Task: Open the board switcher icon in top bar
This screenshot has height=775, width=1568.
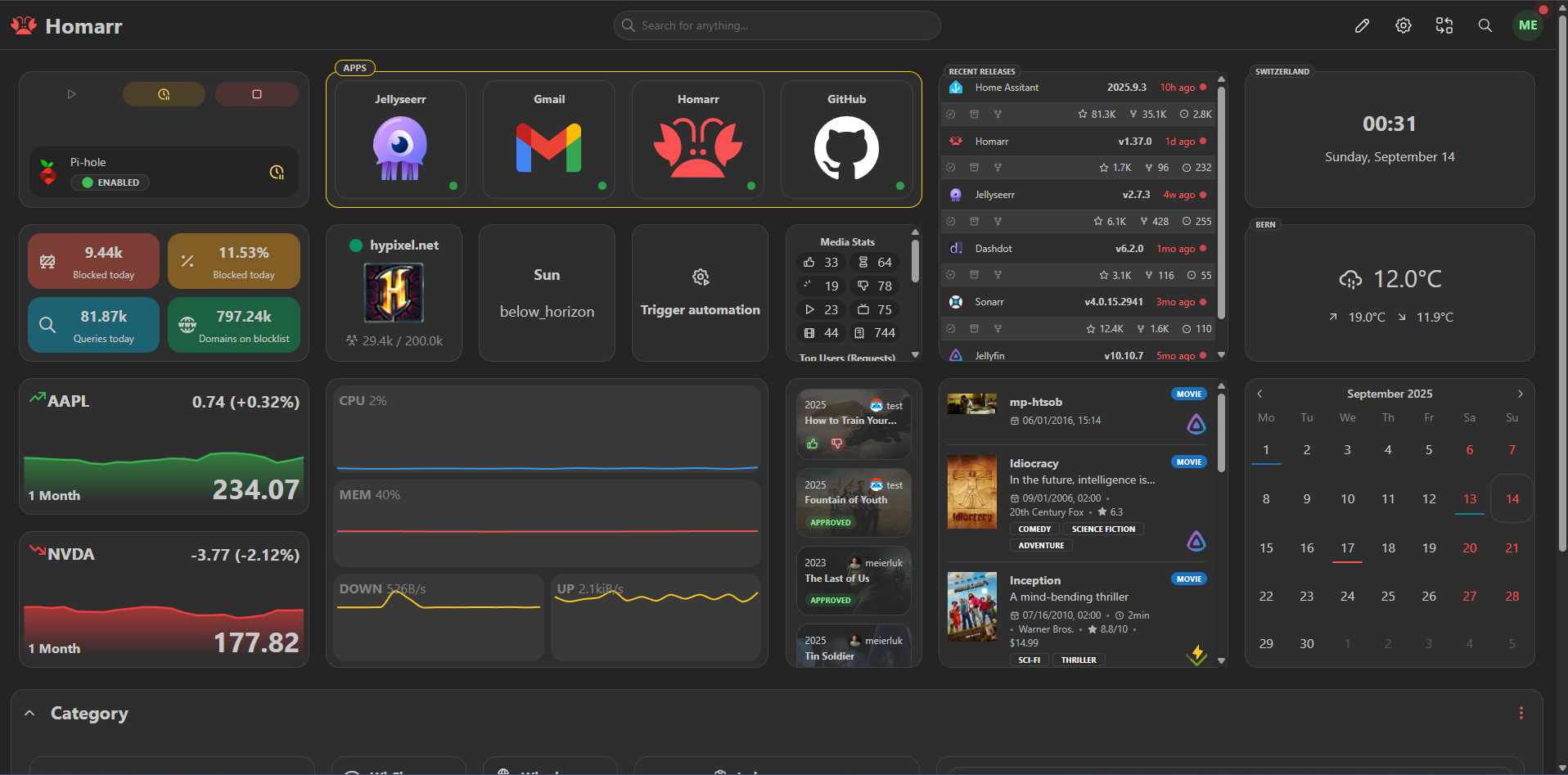Action: pyautogui.click(x=1444, y=25)
